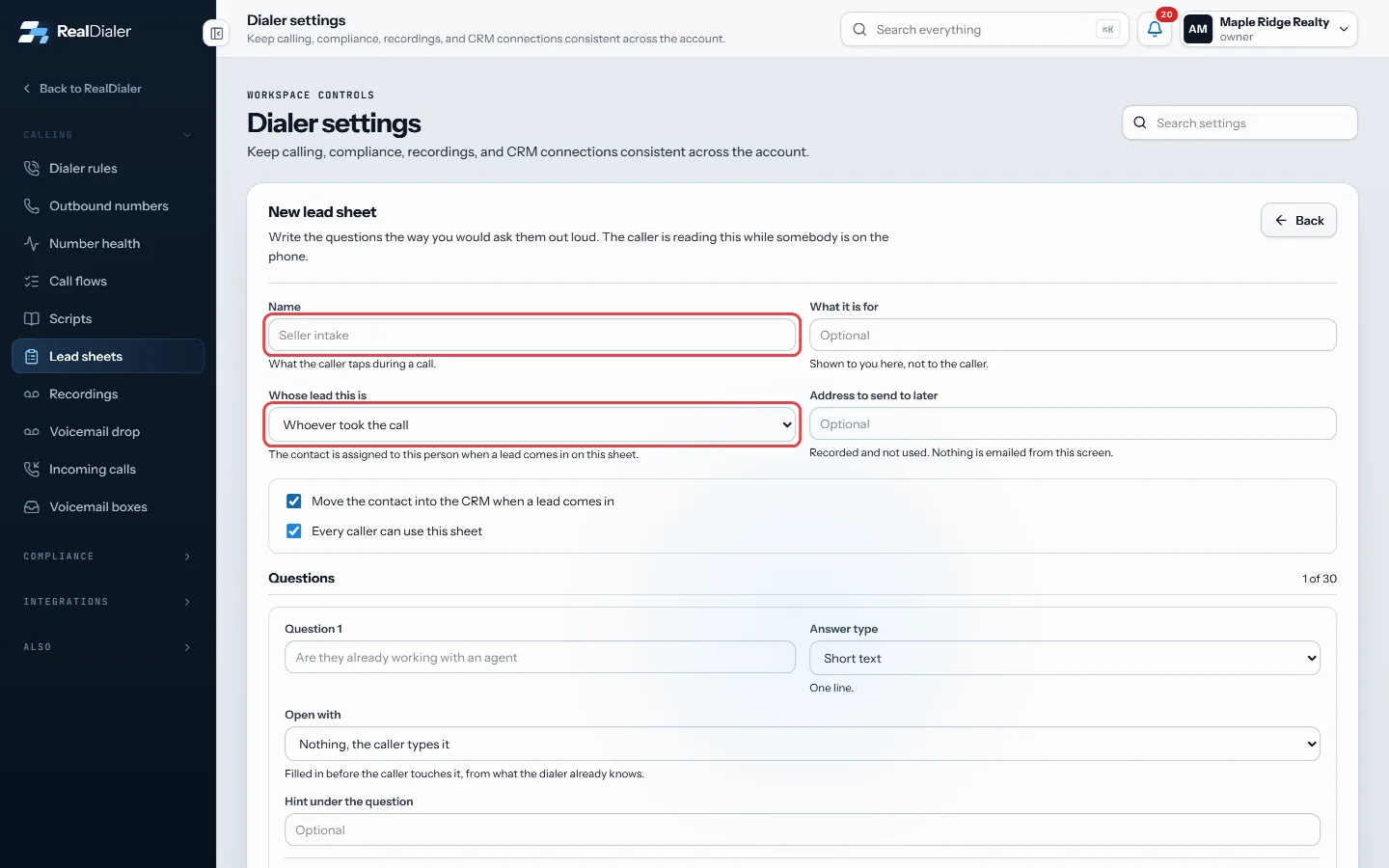Expand the Integrations section
Viewport: 1389px width, 868px height.
pos(108,602)
